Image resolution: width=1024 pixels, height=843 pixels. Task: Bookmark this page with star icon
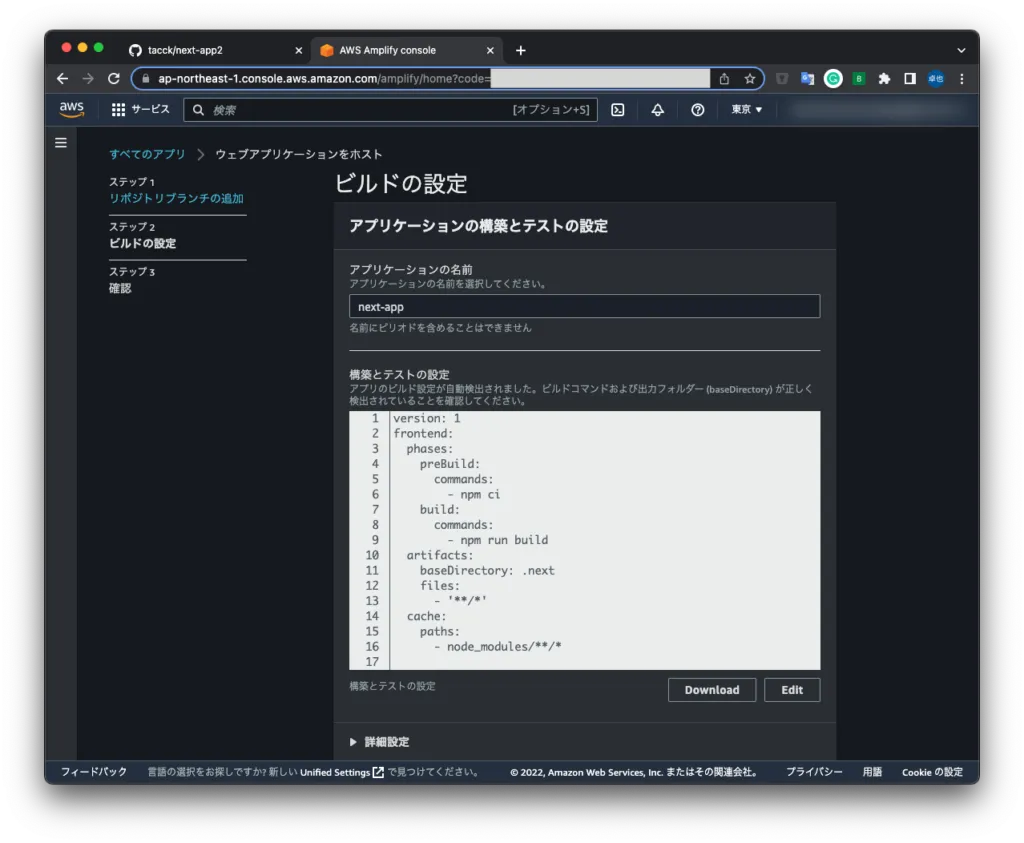(749, 79)
